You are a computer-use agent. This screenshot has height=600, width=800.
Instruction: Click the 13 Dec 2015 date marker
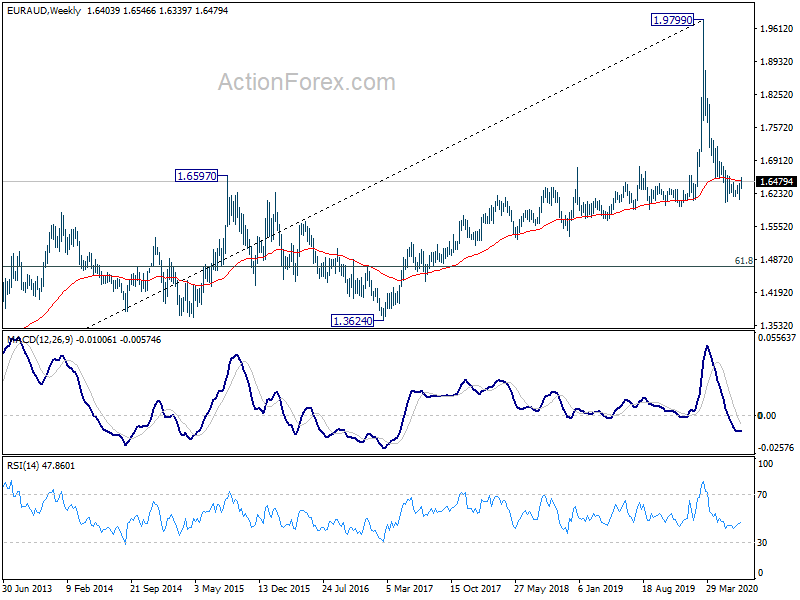284,588
